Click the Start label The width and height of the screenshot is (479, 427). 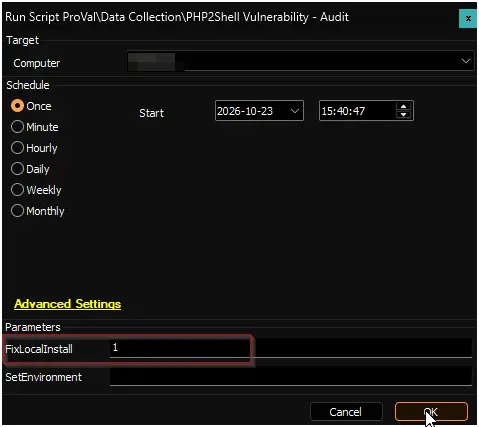tap(151, 113)
